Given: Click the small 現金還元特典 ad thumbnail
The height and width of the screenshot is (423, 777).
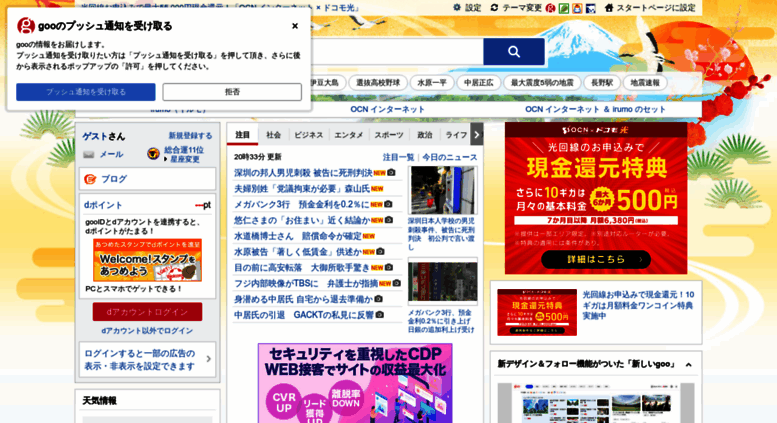Looking at the screenshot, I should click(x=537, y=313).
